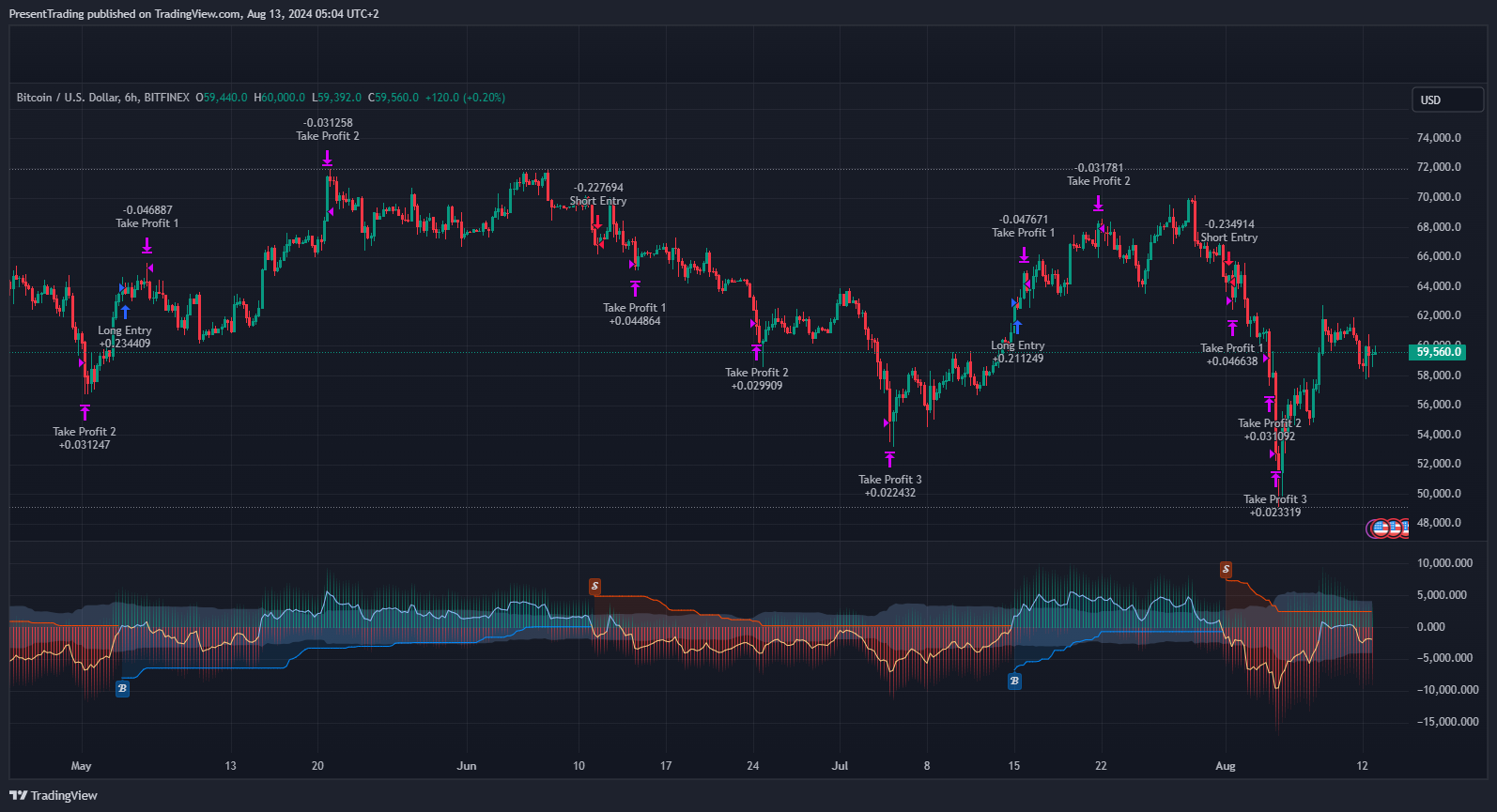Click the 54,000.0 price axis label
Screen dimensions: 1497x812
click(1439, 435)
